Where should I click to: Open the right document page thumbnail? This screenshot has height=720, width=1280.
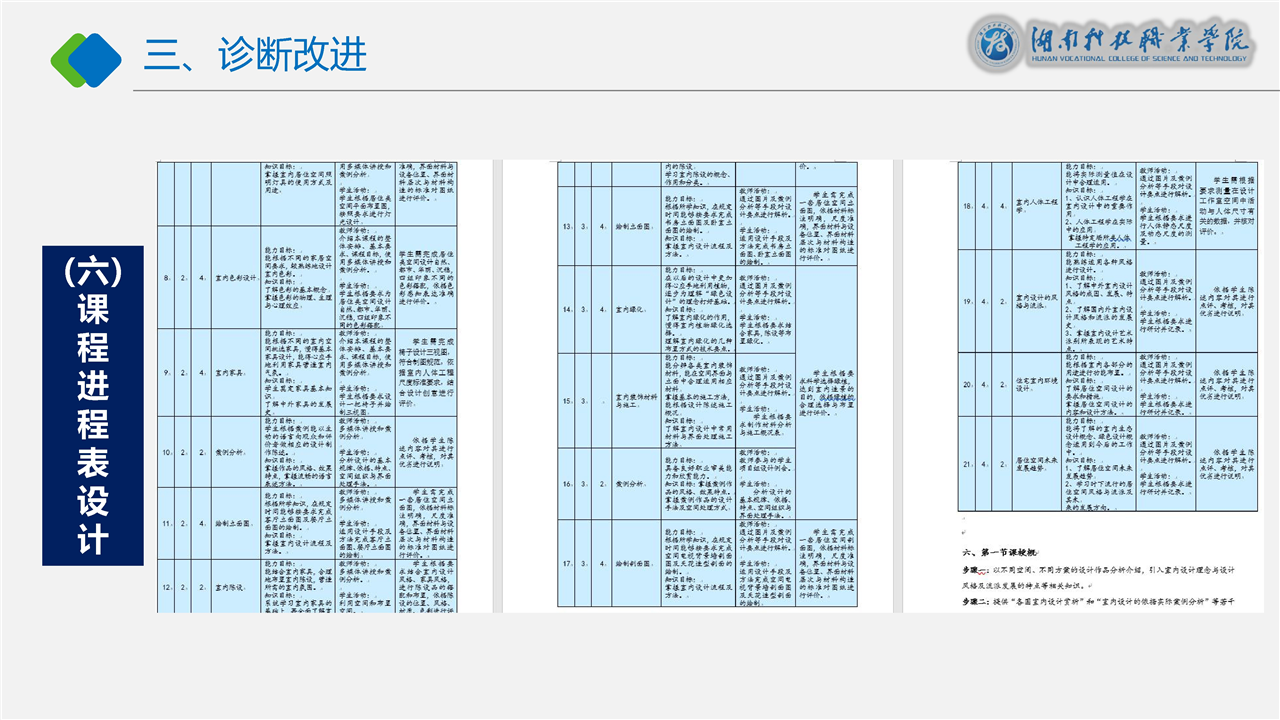(x=1091, y=386)
